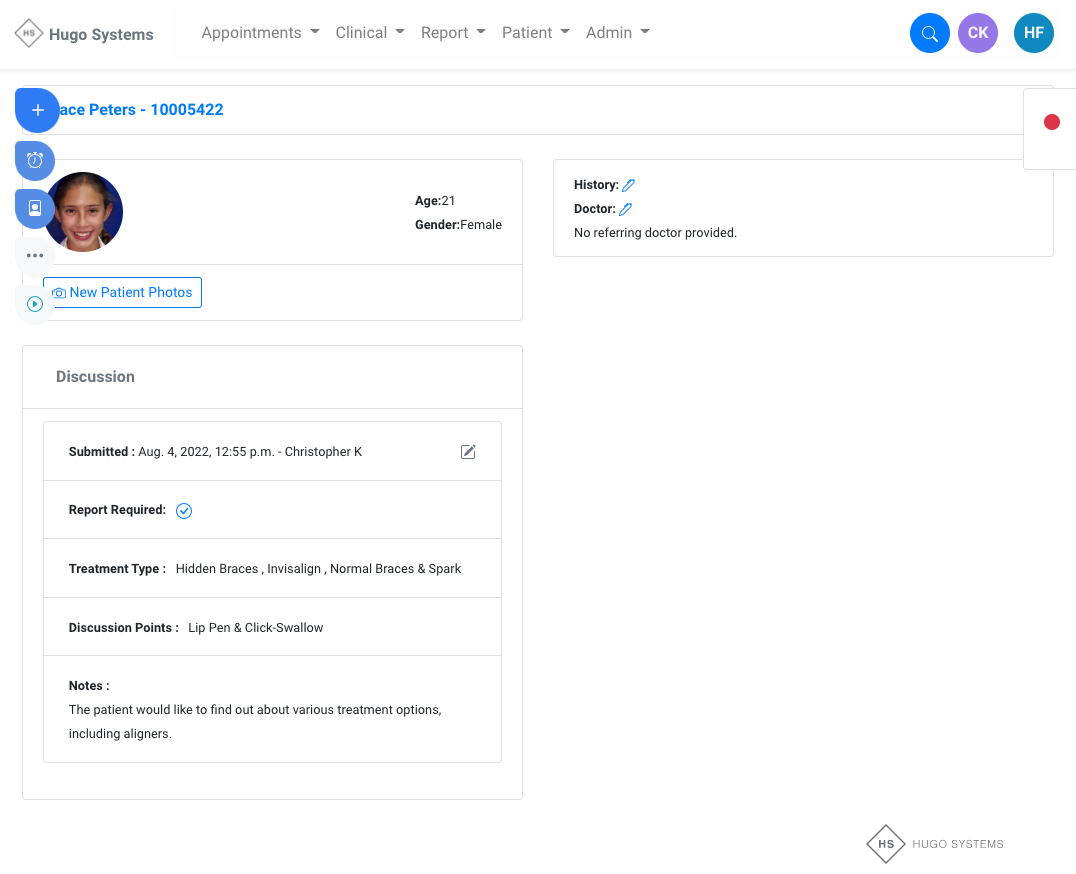Click the red record indicator dot
The height and width of the screenshot is (874, 1076).
1051,122
